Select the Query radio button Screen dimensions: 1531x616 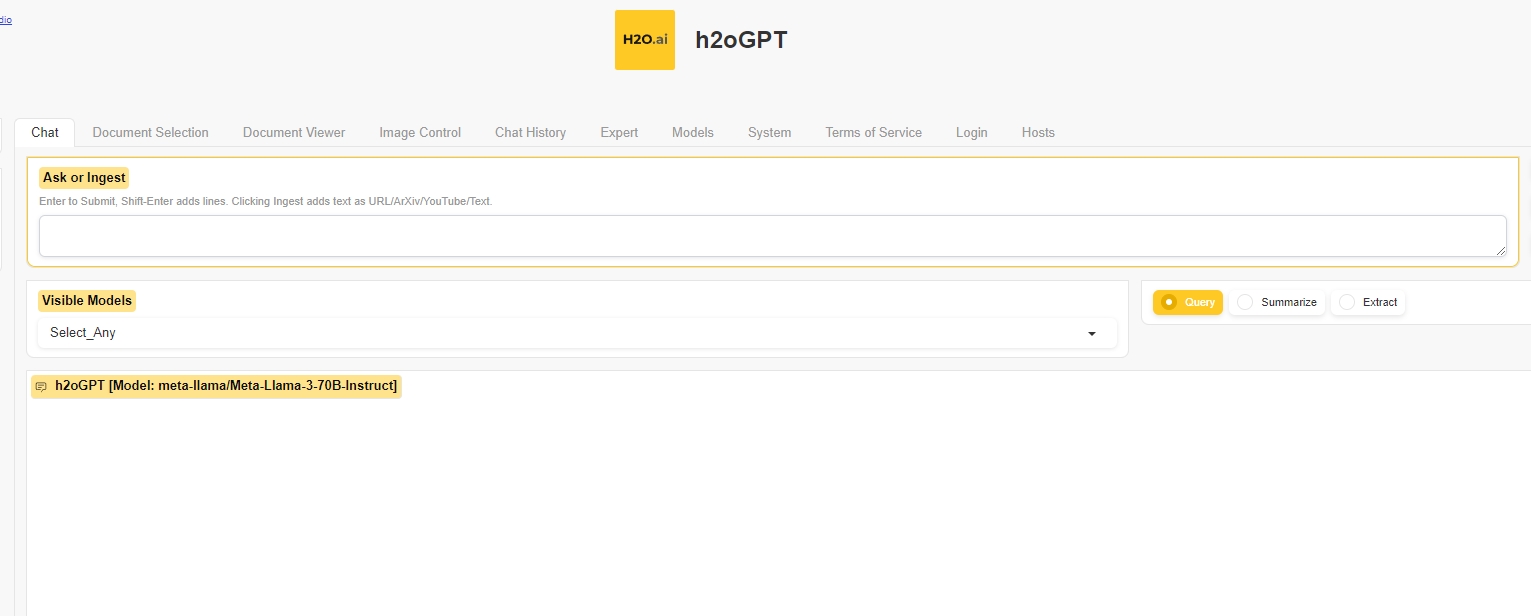click(1168, 302)
